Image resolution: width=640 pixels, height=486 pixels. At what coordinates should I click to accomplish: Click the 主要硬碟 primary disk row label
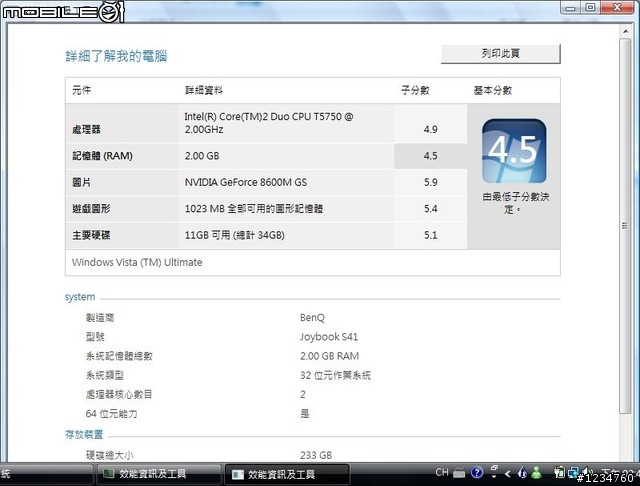pos(91,235)
